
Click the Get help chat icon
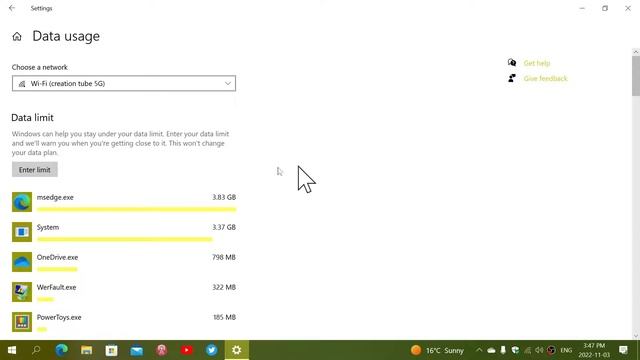coord(512,62)
